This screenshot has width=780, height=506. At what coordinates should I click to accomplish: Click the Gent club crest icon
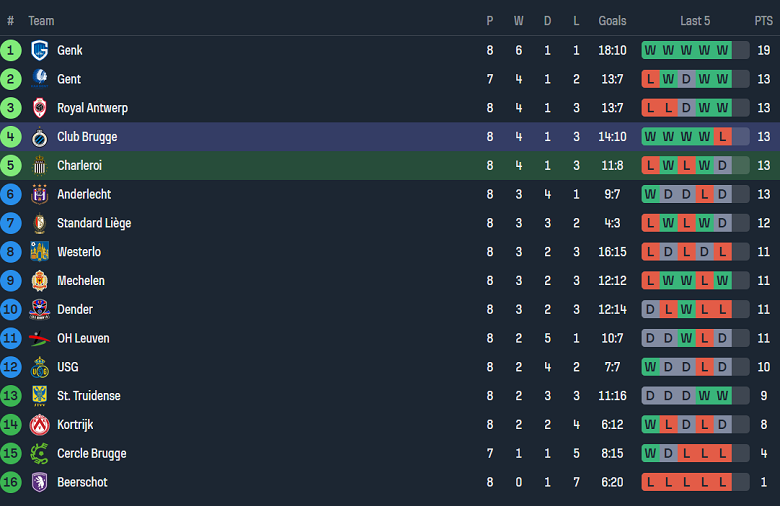coord(40,79)
